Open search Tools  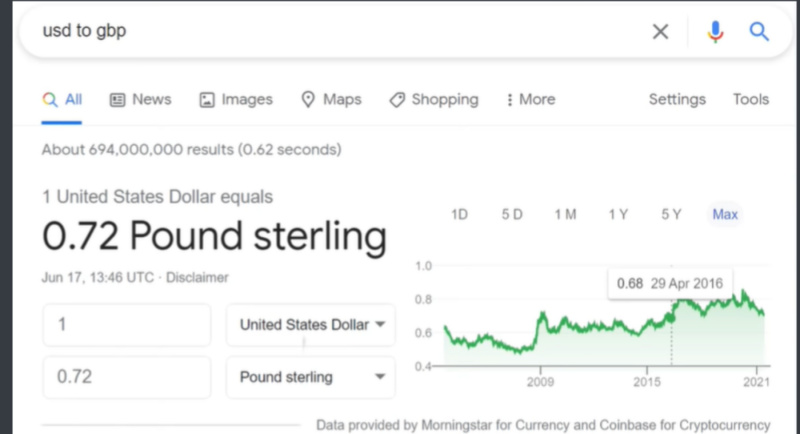[751, 99]
